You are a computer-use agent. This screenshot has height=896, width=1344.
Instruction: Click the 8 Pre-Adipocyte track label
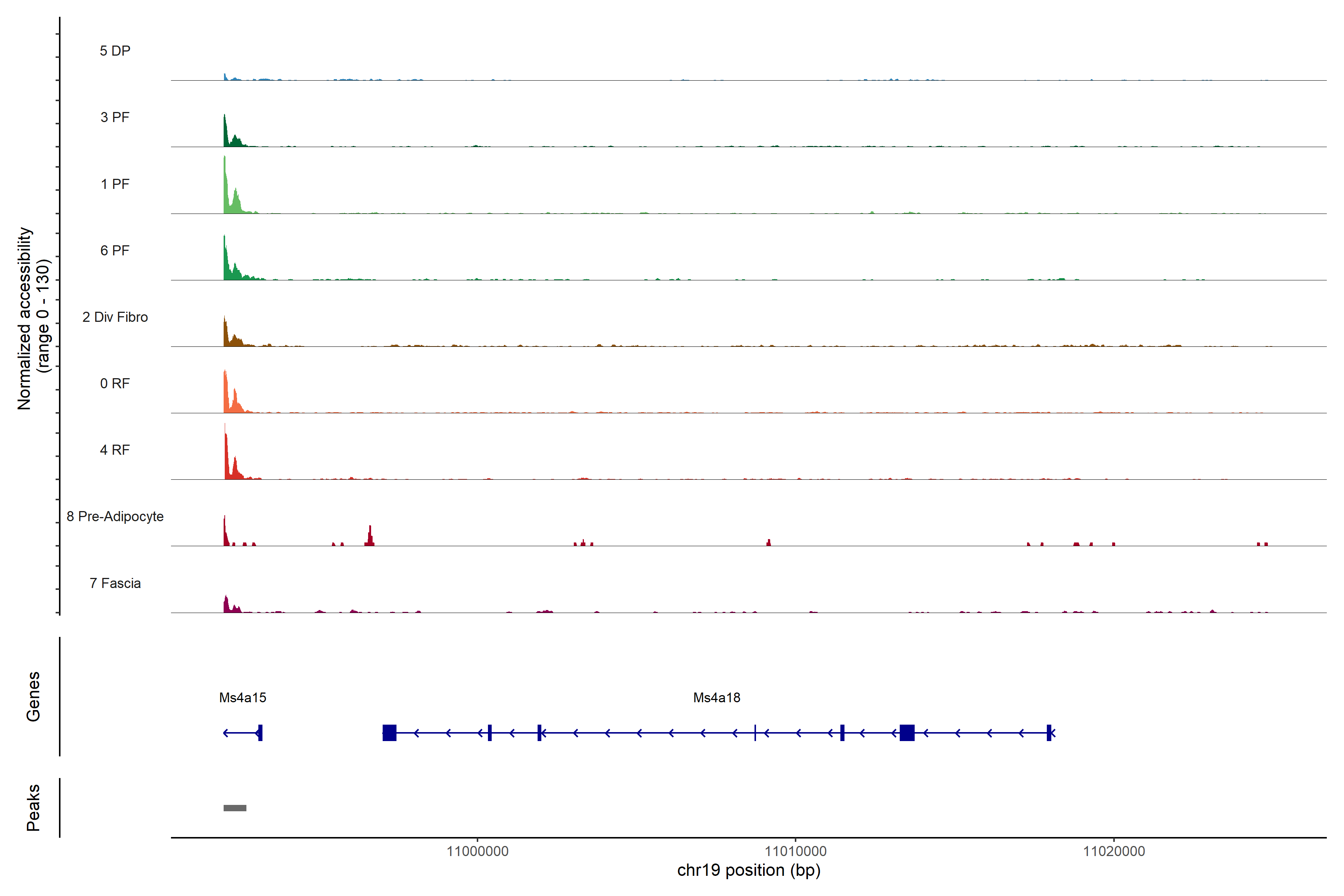115,516
